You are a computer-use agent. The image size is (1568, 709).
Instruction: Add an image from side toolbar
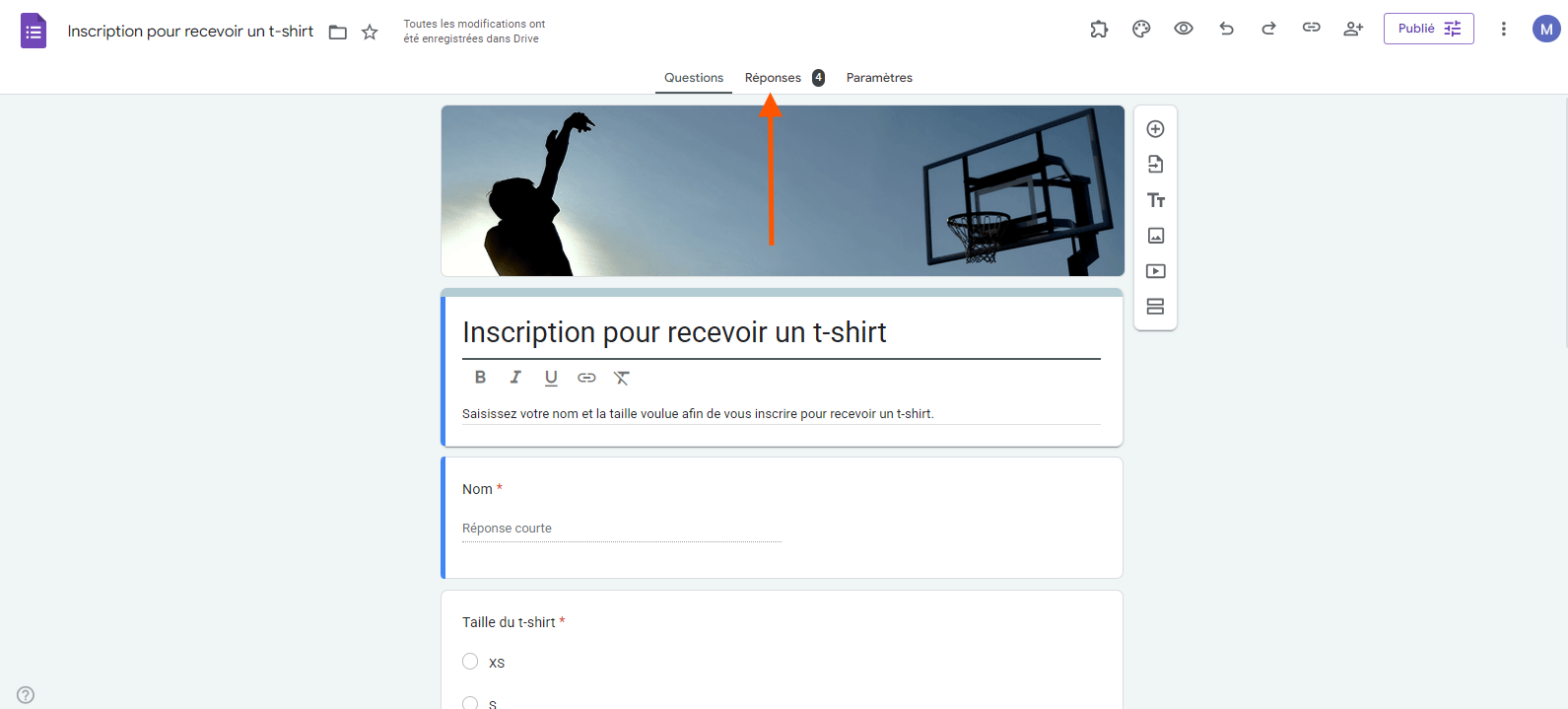[1156, 236]
